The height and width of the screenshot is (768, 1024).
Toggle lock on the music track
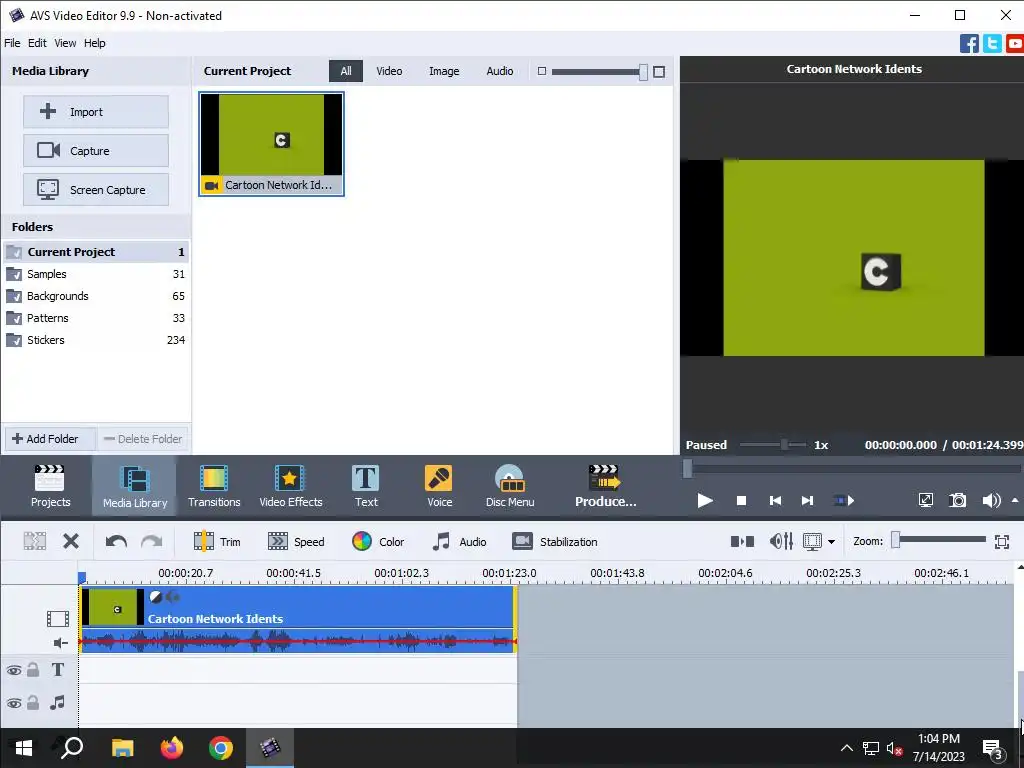coord(33,703)
